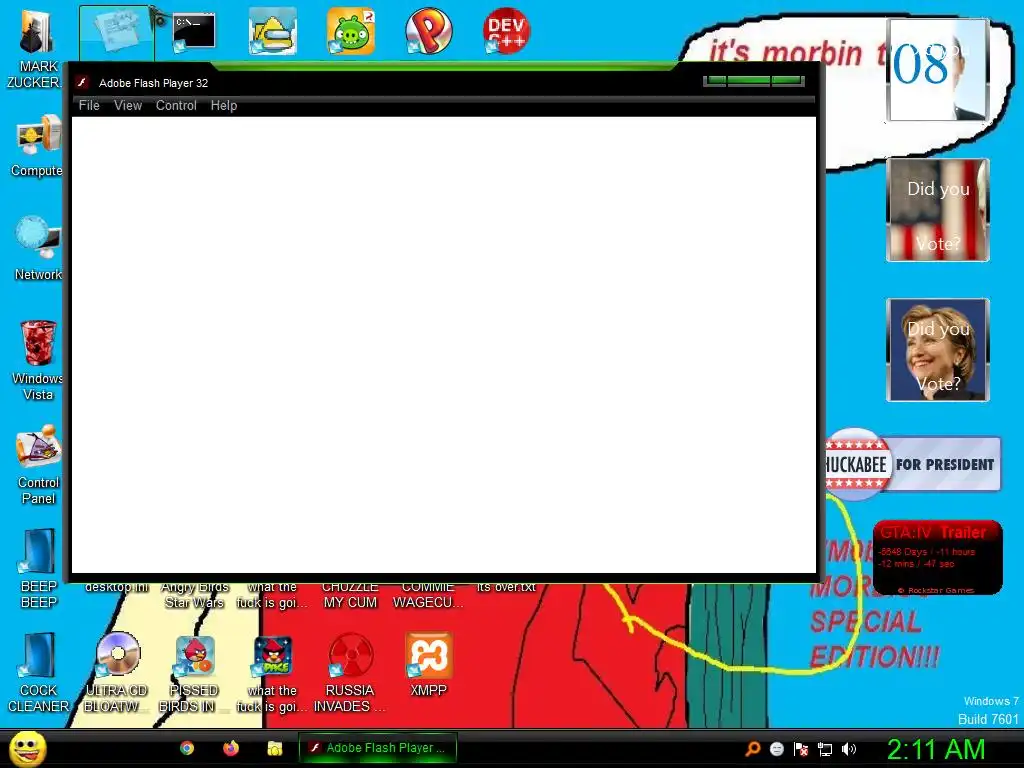Viewport: 1024px width, 768px height.
Task: Click the 08 countdown gadget
Action: click(x=938, y=70)
